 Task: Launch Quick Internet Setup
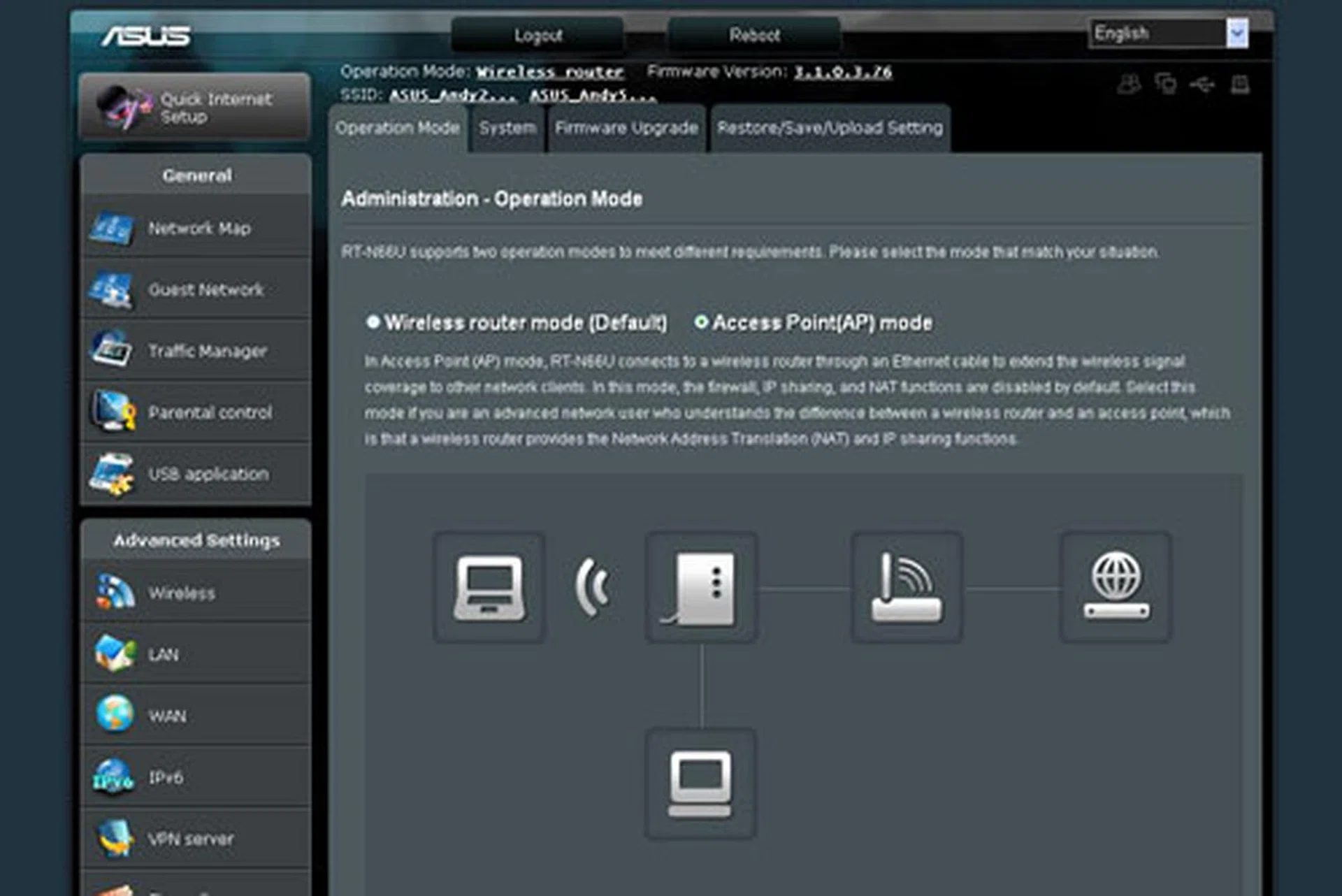(195, 108)
